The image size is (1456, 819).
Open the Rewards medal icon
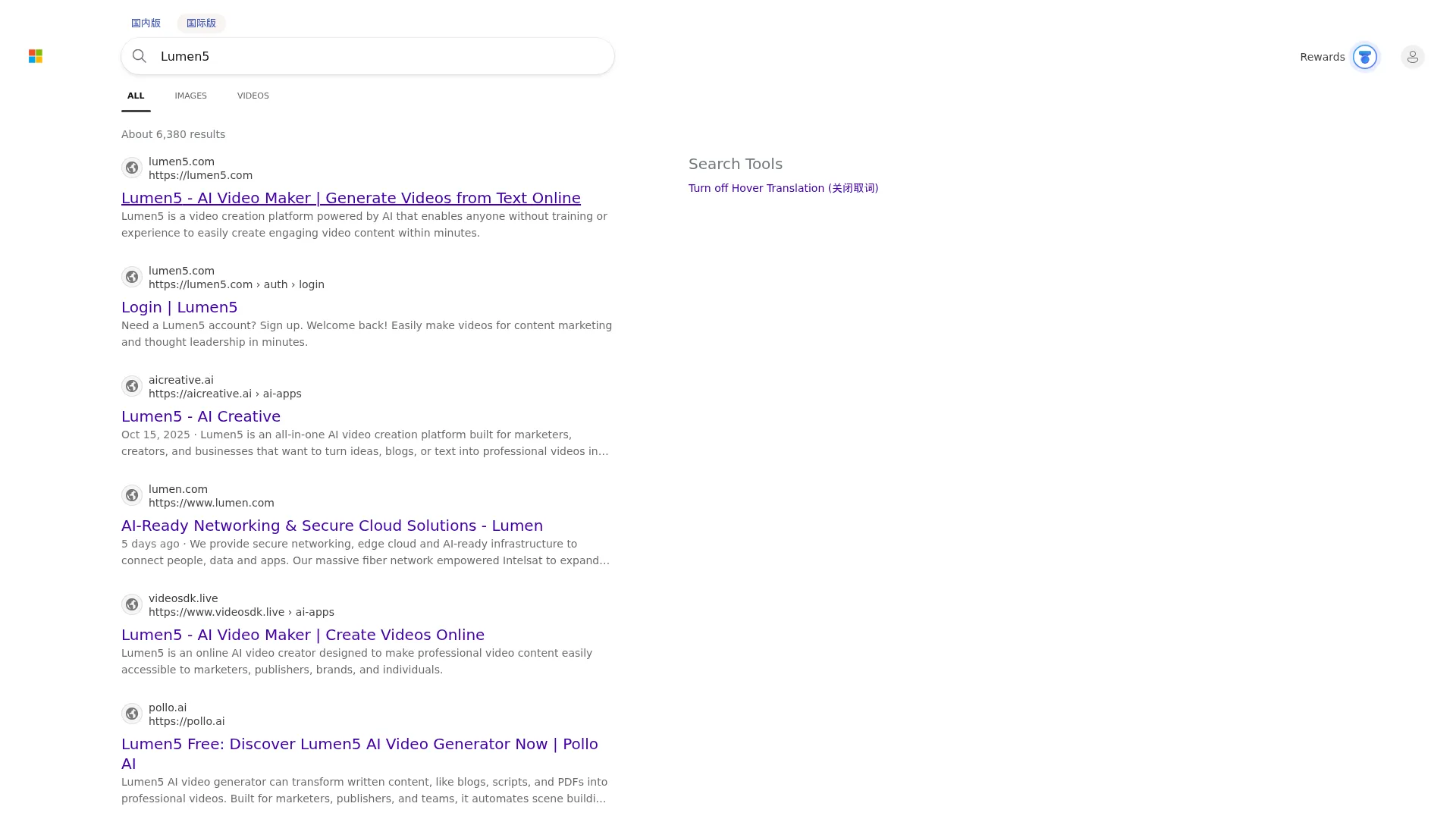tap(1365, 57)
